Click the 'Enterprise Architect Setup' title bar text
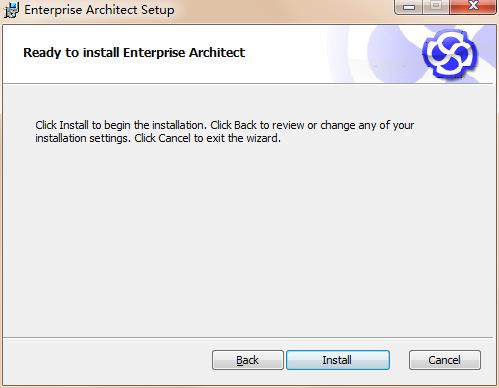Image resolution: width=499 pixels, height=388 pixels. (x=99, y=10)
